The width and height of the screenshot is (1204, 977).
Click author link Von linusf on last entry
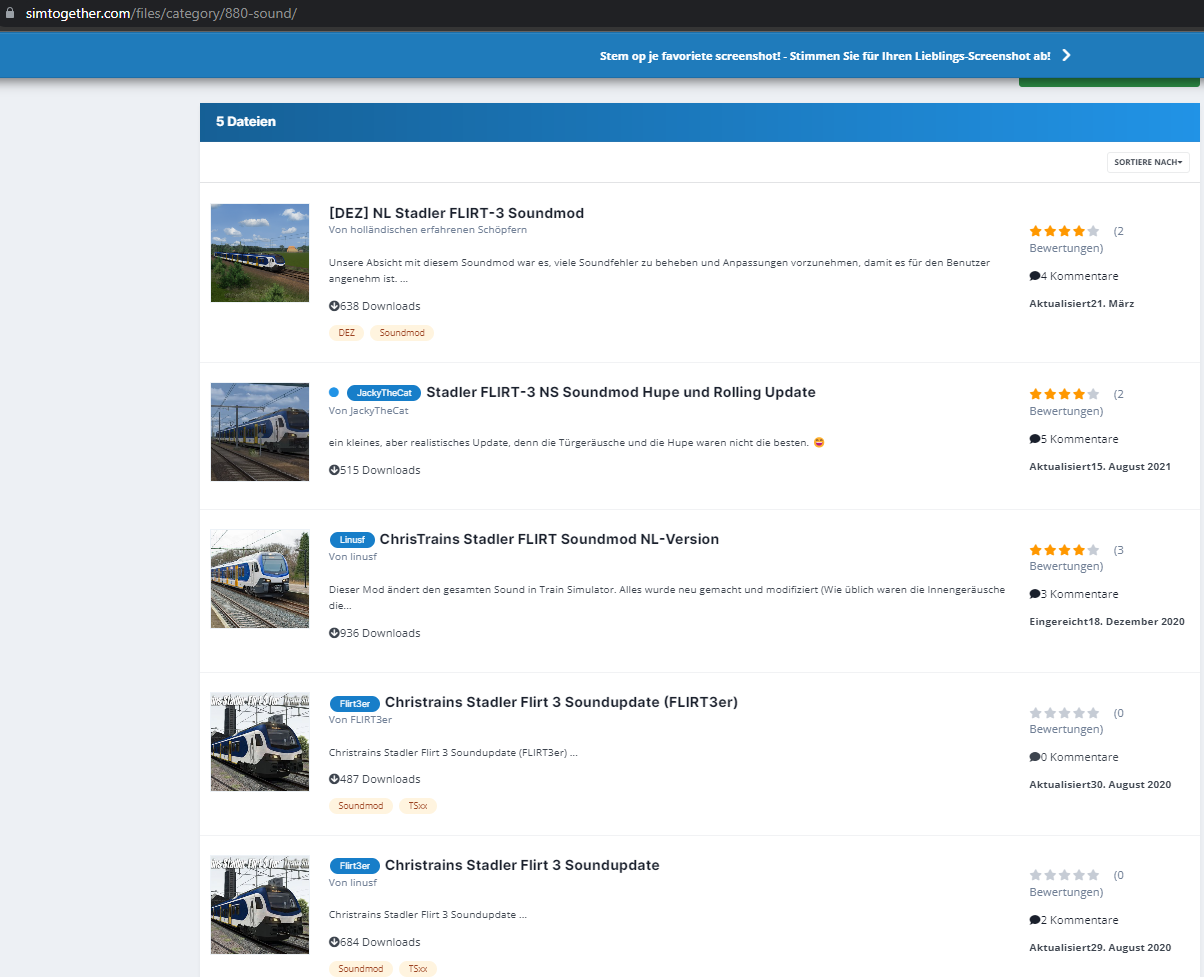coord(353,882)
